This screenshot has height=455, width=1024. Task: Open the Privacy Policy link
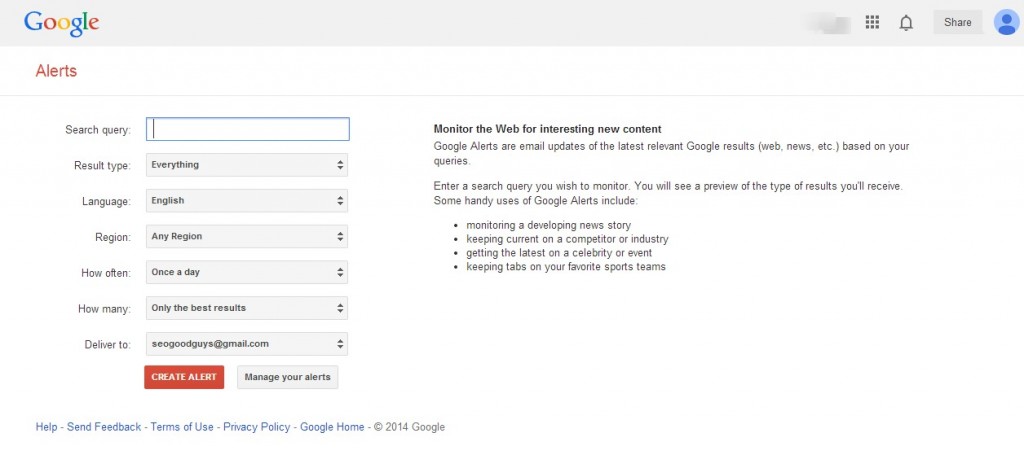click(x=257, y=427)
